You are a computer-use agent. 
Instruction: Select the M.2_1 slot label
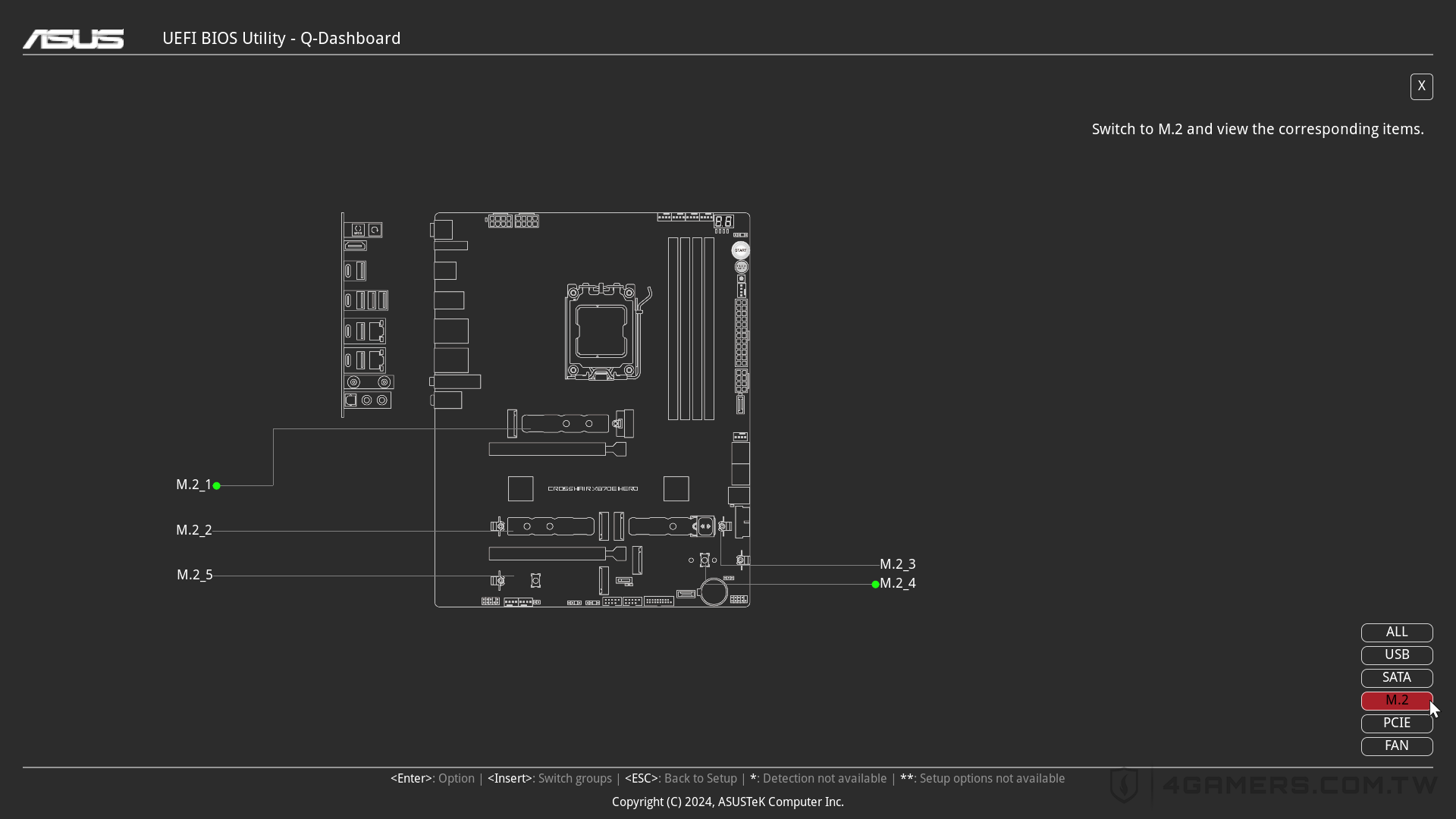pos(194,485)
